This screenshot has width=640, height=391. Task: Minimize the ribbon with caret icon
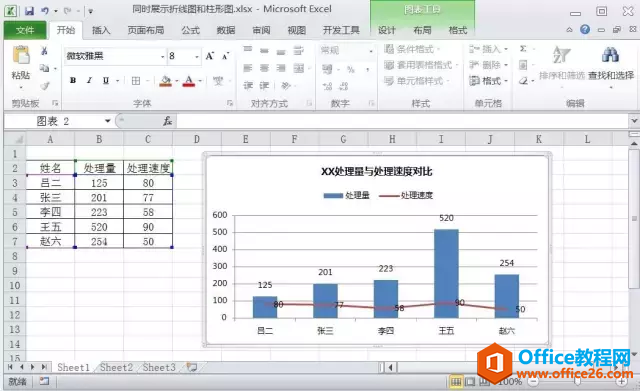(569, 30)
